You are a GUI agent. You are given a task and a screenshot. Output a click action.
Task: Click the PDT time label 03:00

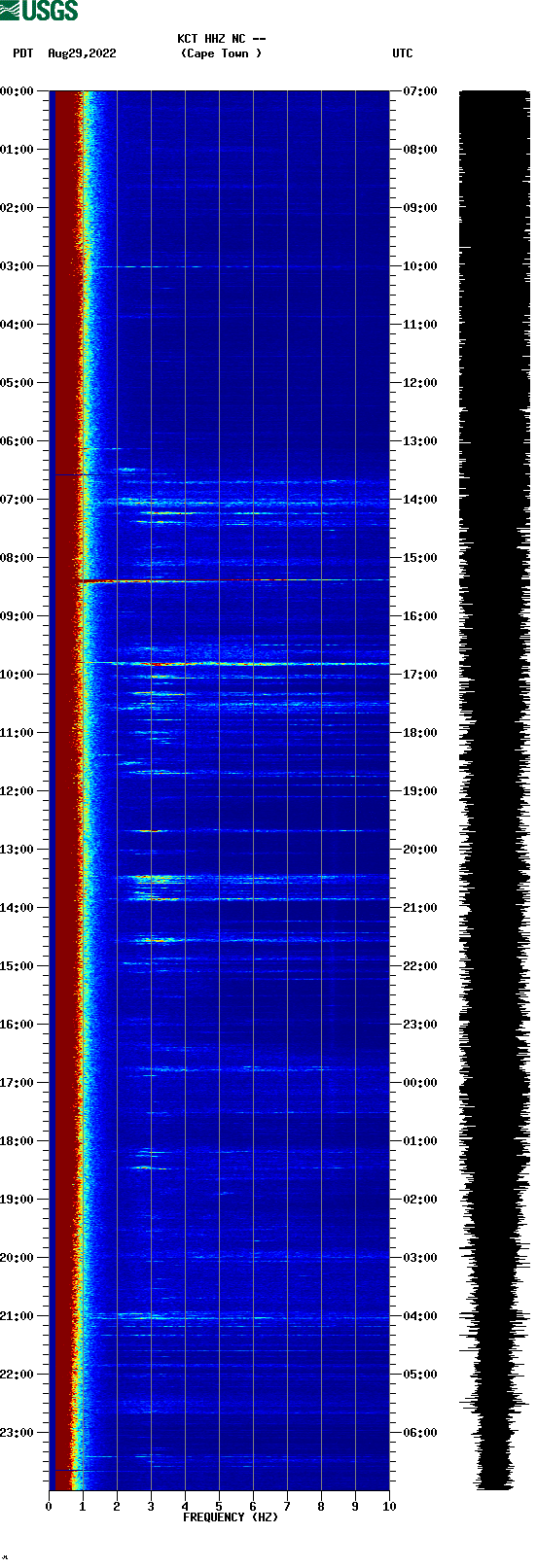(x=17, y=266)
